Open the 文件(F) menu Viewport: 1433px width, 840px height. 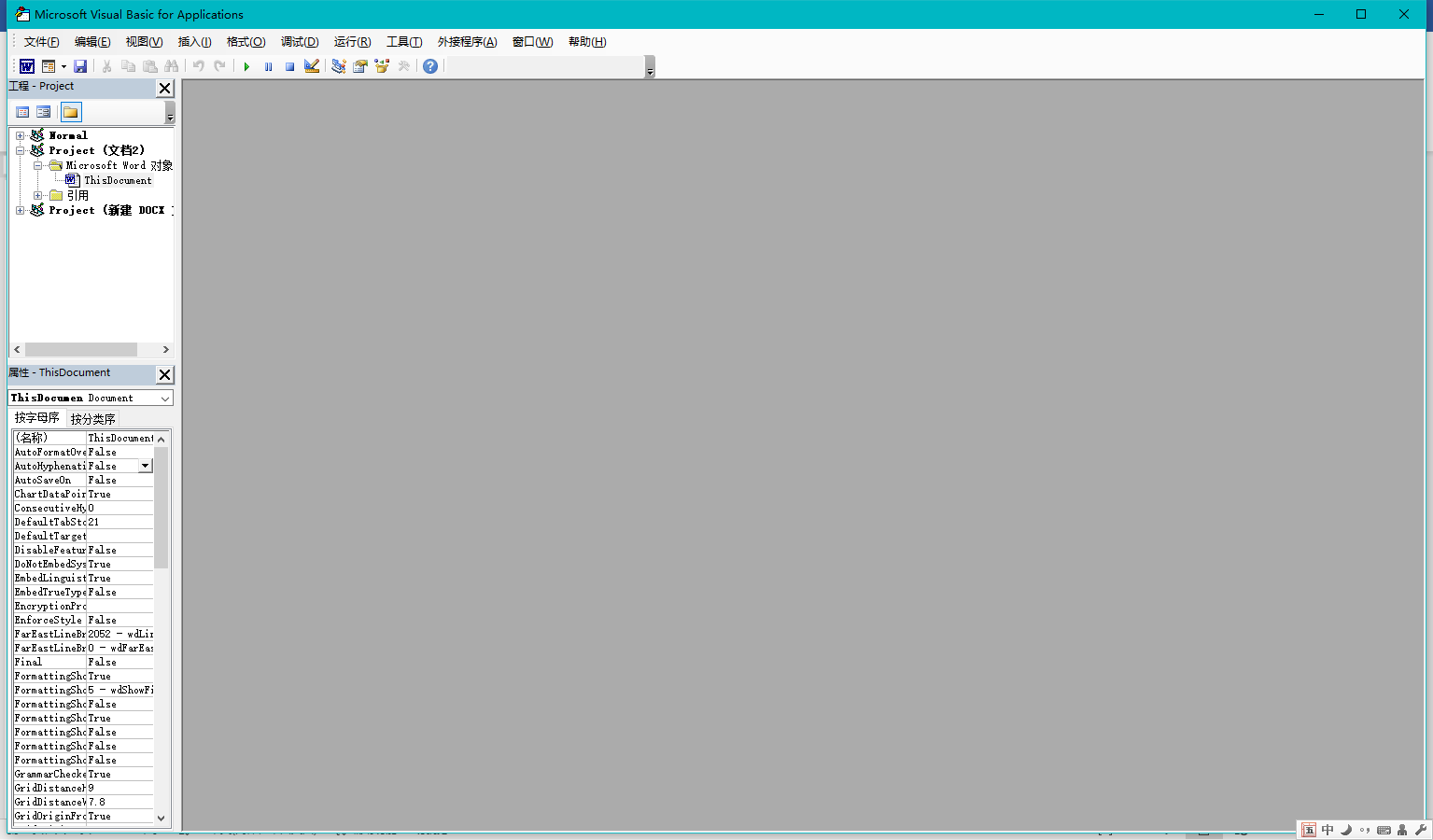pos(41,42)
